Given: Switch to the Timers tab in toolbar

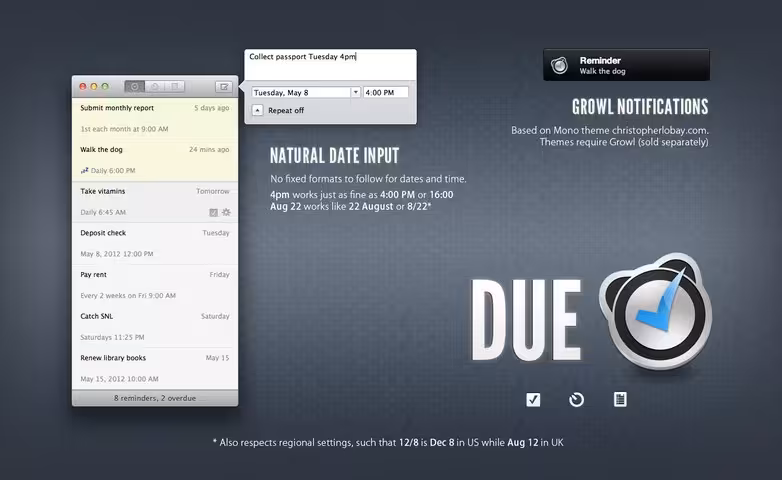Looking at the screenshot, I should (155, 86).
